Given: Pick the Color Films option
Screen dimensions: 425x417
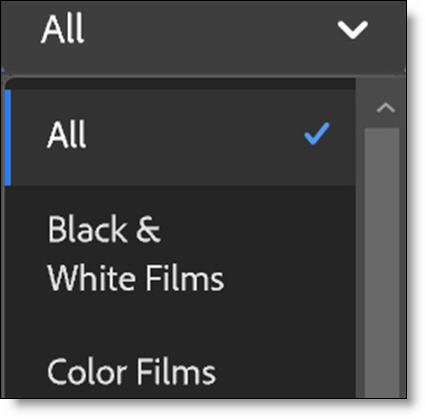Looking at the screenshot, I should 180,372.
